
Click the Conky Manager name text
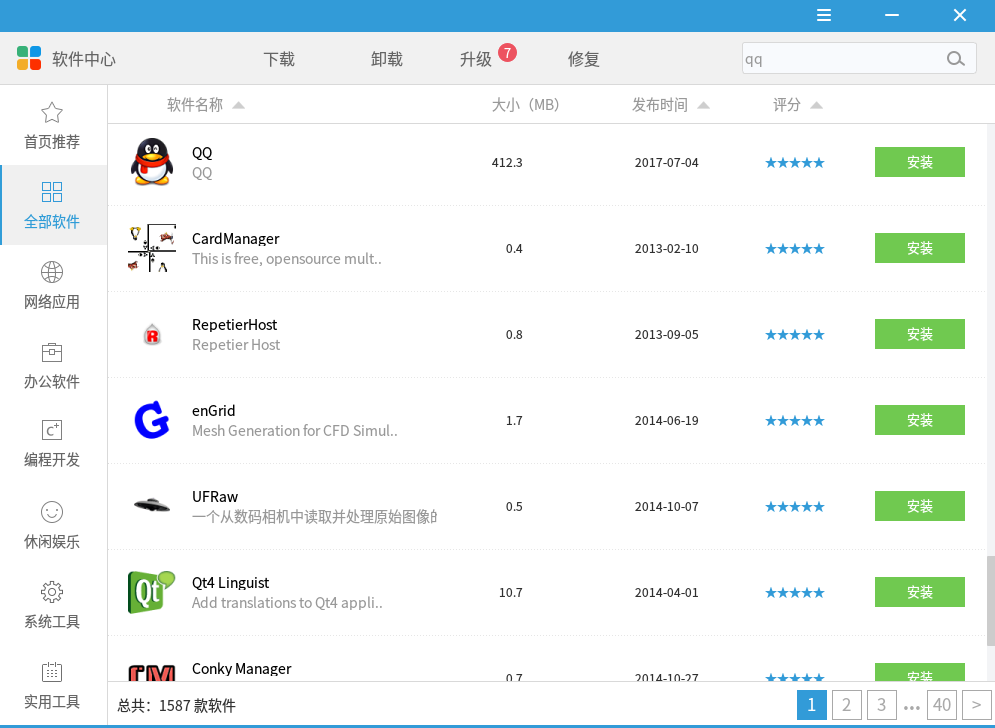tap(241, 668)
